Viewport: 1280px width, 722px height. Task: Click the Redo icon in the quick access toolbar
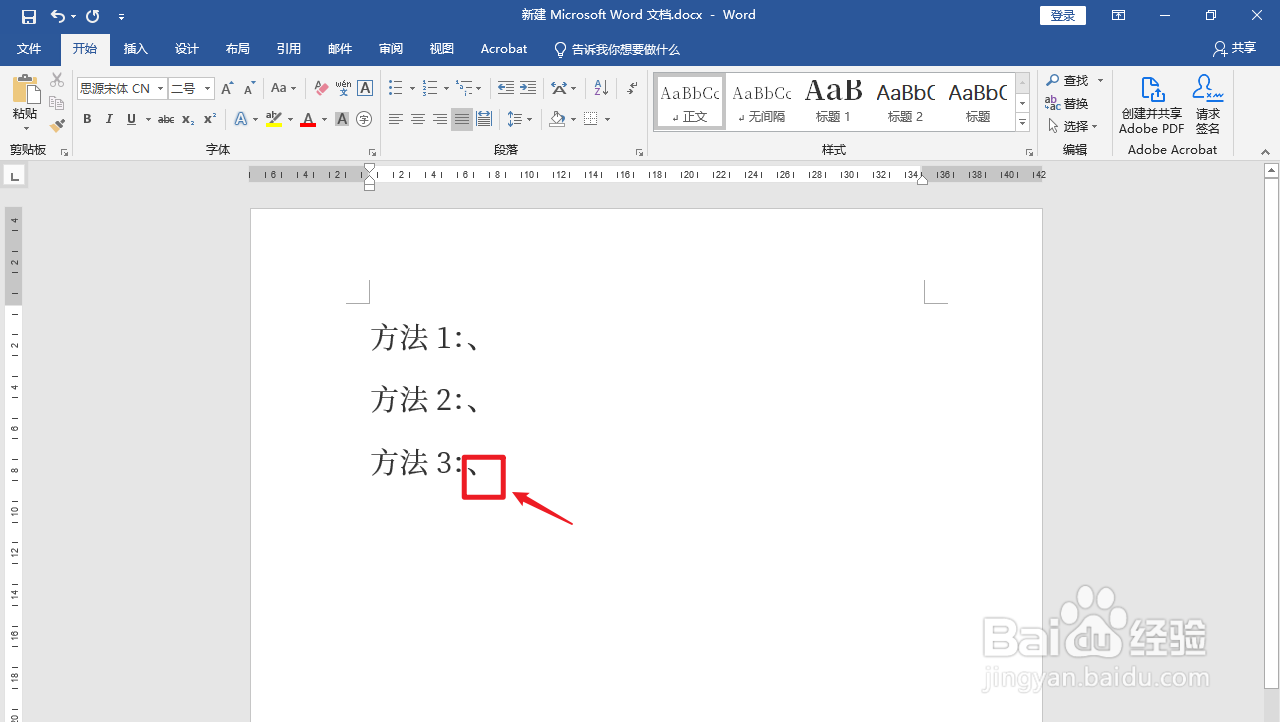(x=93, y=16)
